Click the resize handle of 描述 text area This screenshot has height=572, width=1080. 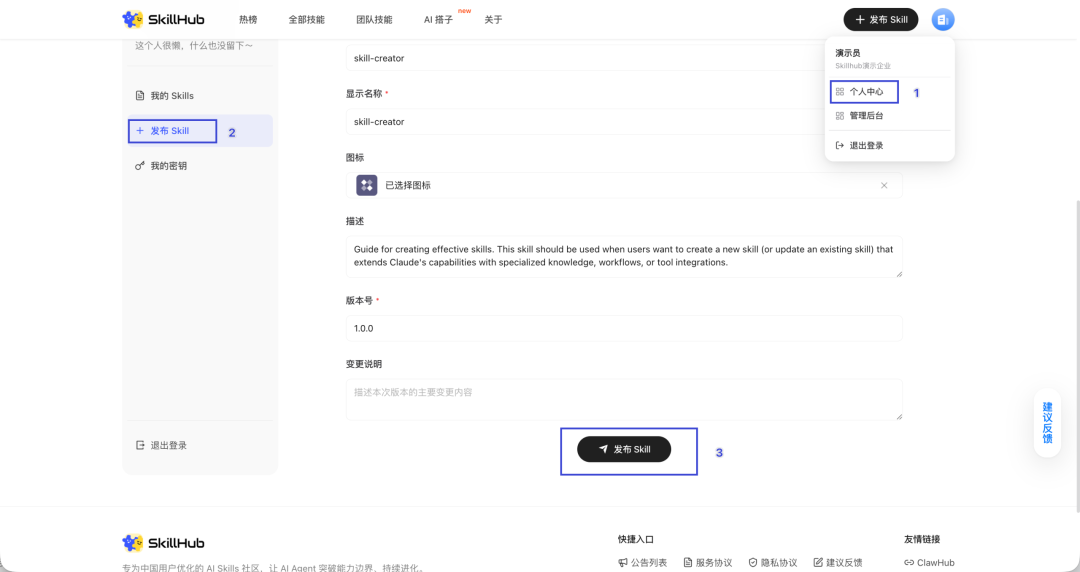[x=898, y=274]
